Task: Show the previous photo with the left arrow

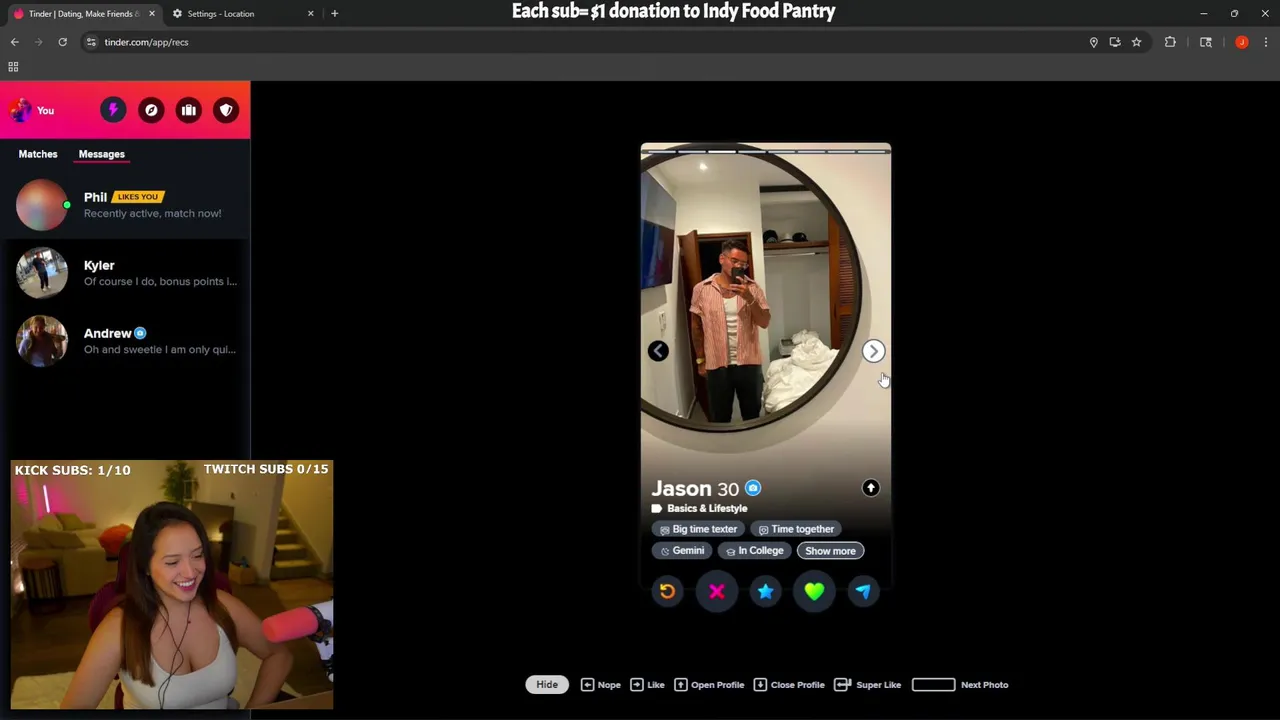Action: pos(658,351)
